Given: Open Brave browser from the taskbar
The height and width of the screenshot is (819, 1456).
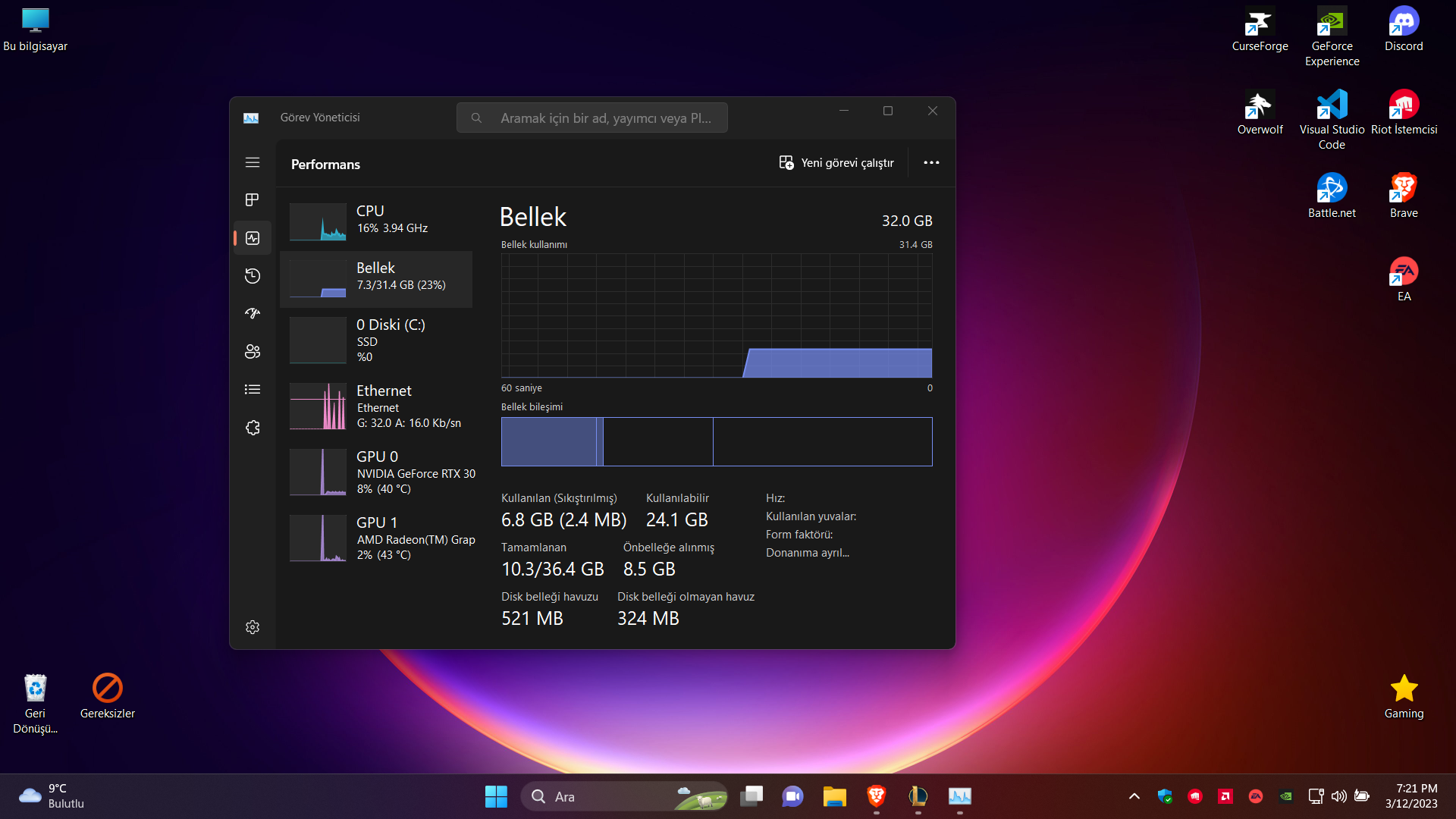Looking at the screenshot, I should point(876,796).
